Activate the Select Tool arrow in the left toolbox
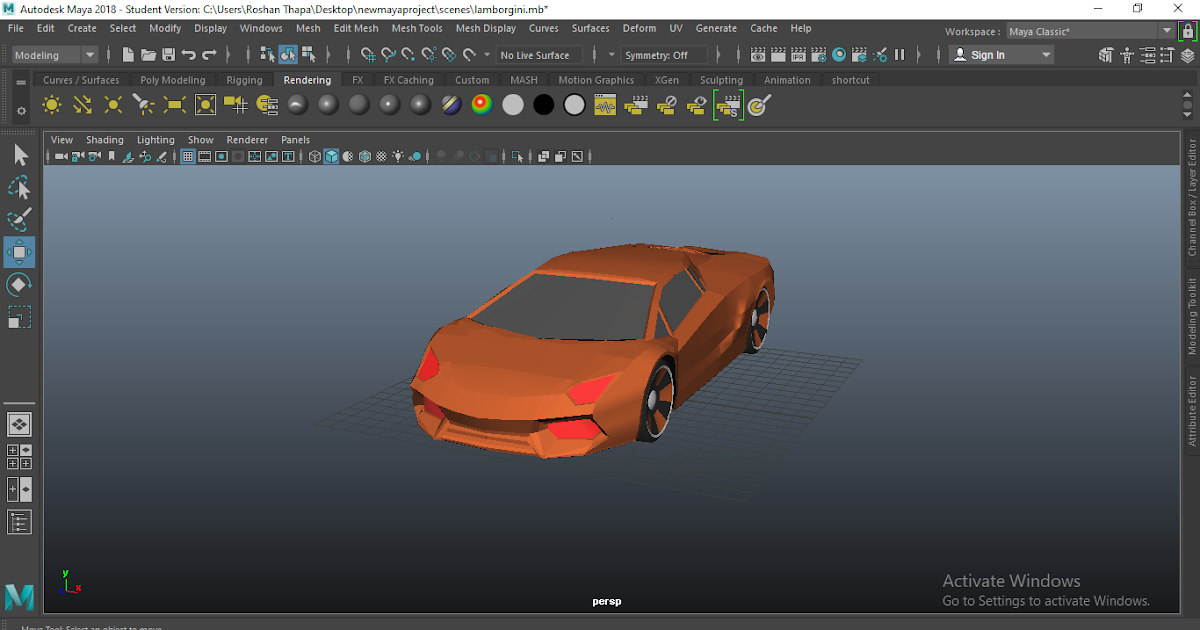The width and height of the screenshot is (1200, 630). [x=19, y=155]
